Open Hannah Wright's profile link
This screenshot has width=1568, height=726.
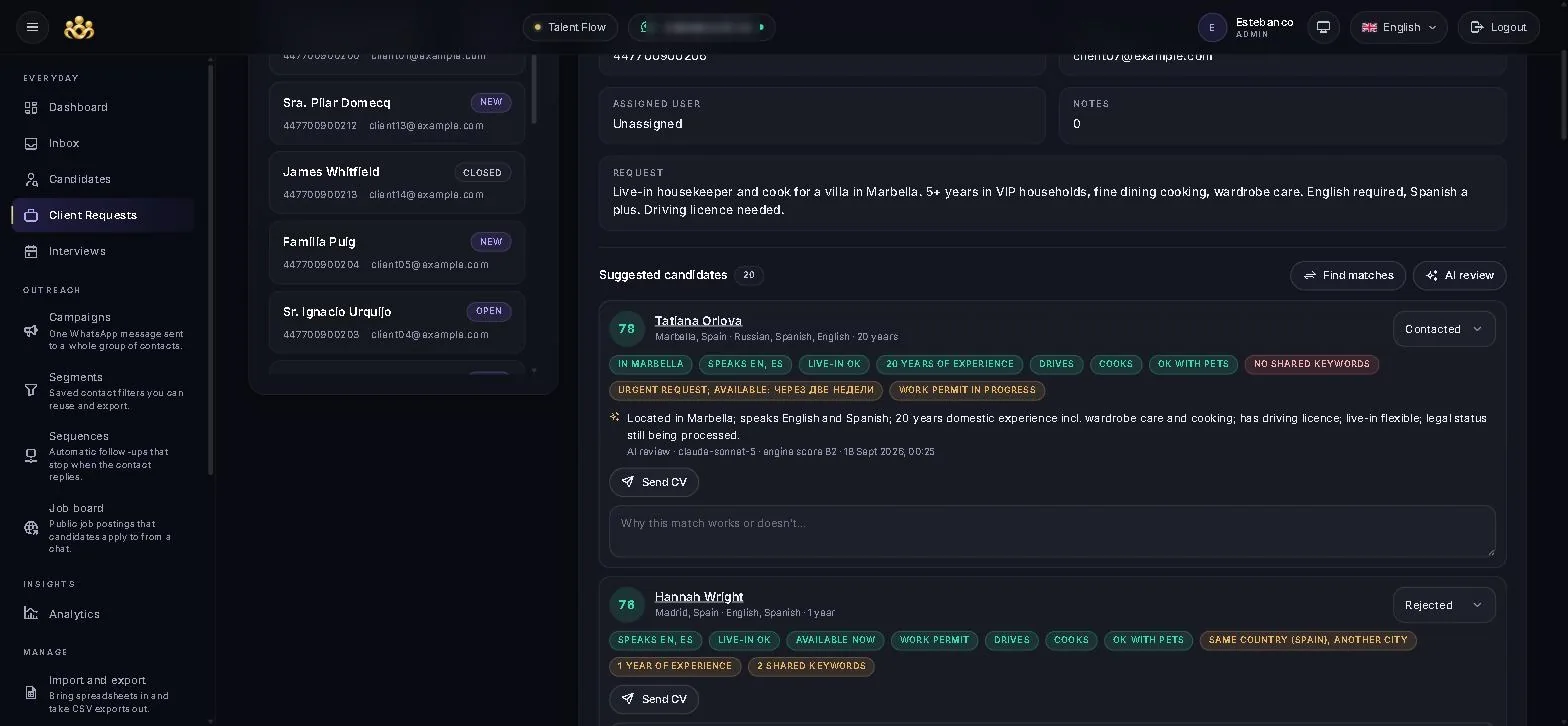699,597
